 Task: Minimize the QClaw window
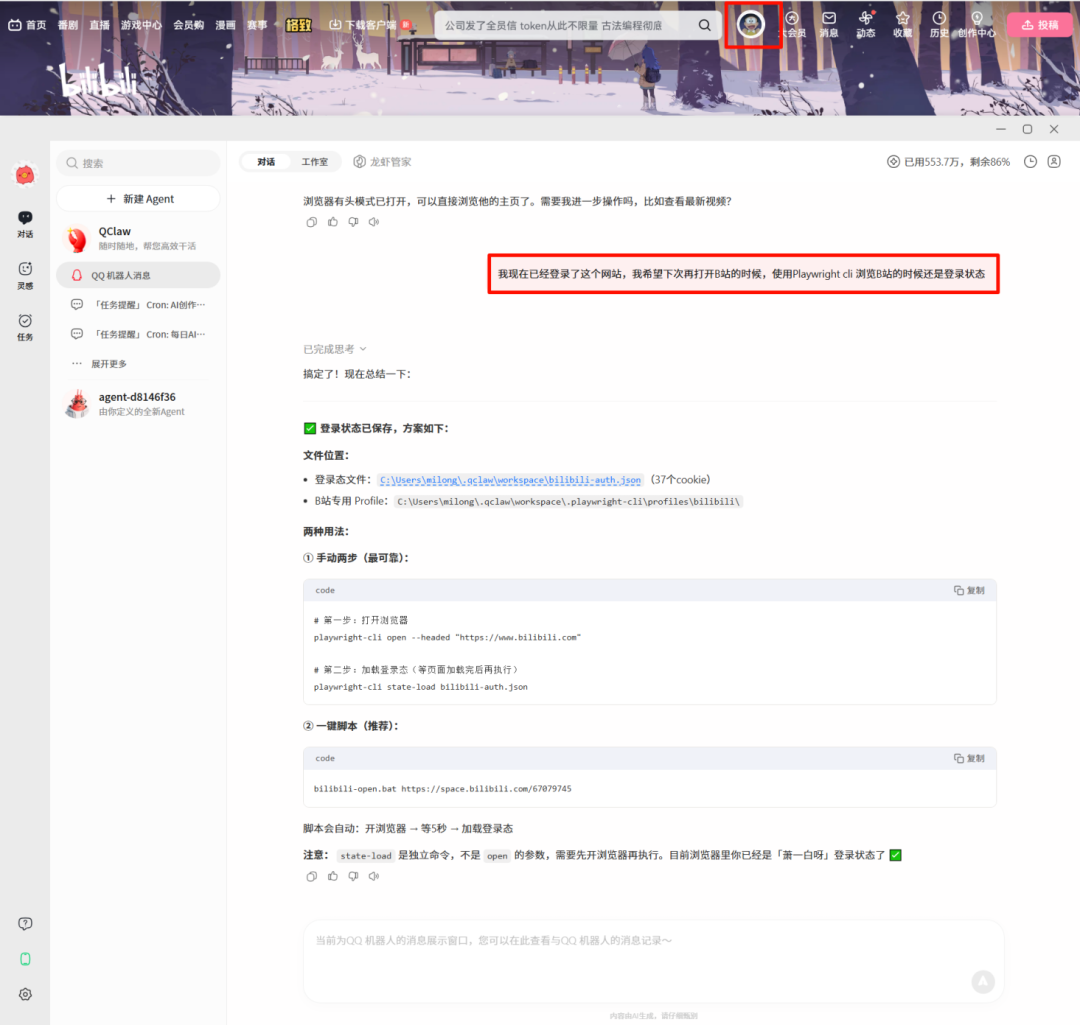coord(1001,129)
